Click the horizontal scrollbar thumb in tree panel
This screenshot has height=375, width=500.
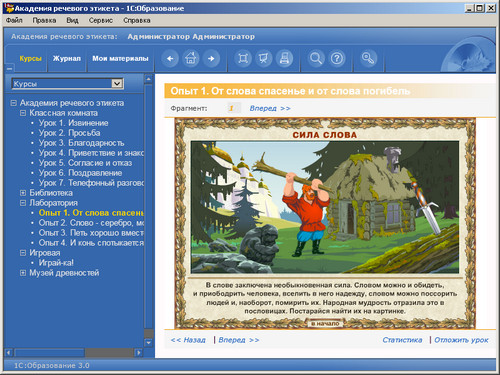point(49,352)
